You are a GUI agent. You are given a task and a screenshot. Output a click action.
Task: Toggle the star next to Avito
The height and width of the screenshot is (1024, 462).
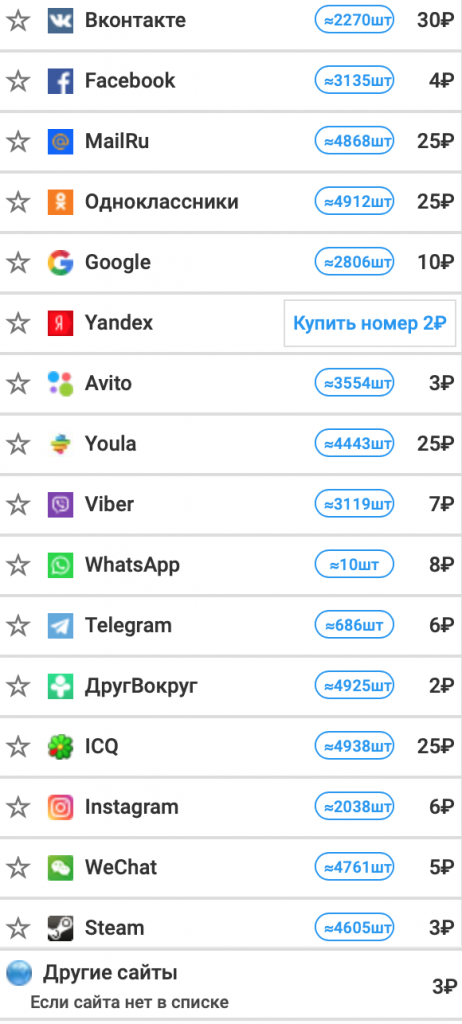[x=18, y=383]
